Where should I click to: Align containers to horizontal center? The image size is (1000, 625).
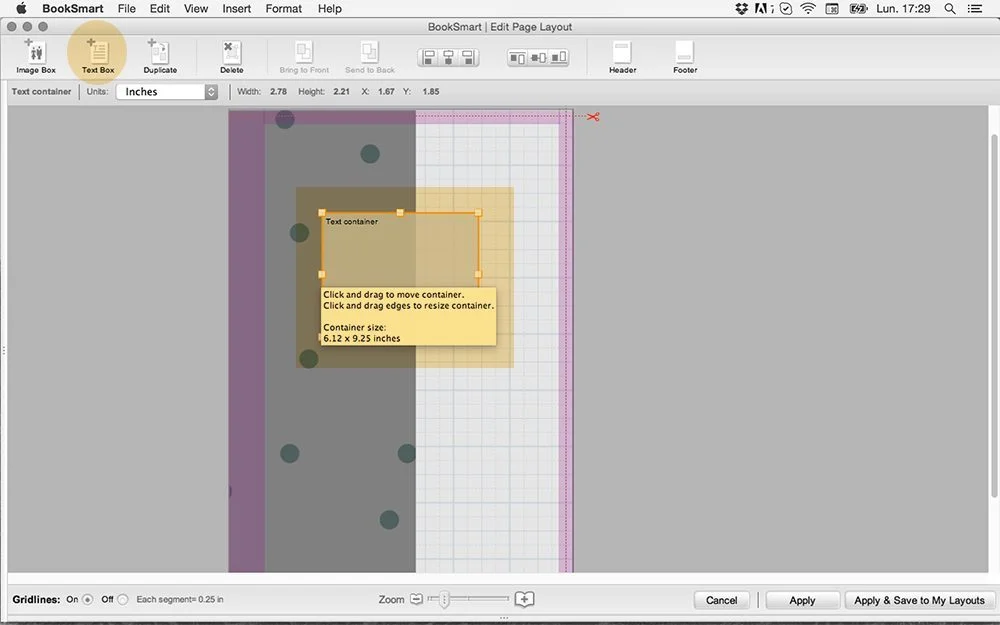click(448, 57)
